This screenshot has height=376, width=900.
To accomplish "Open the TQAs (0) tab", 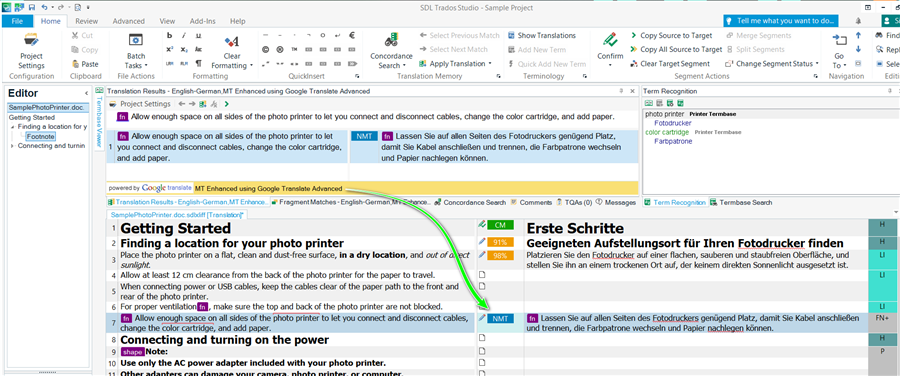I will coord(574,202).
